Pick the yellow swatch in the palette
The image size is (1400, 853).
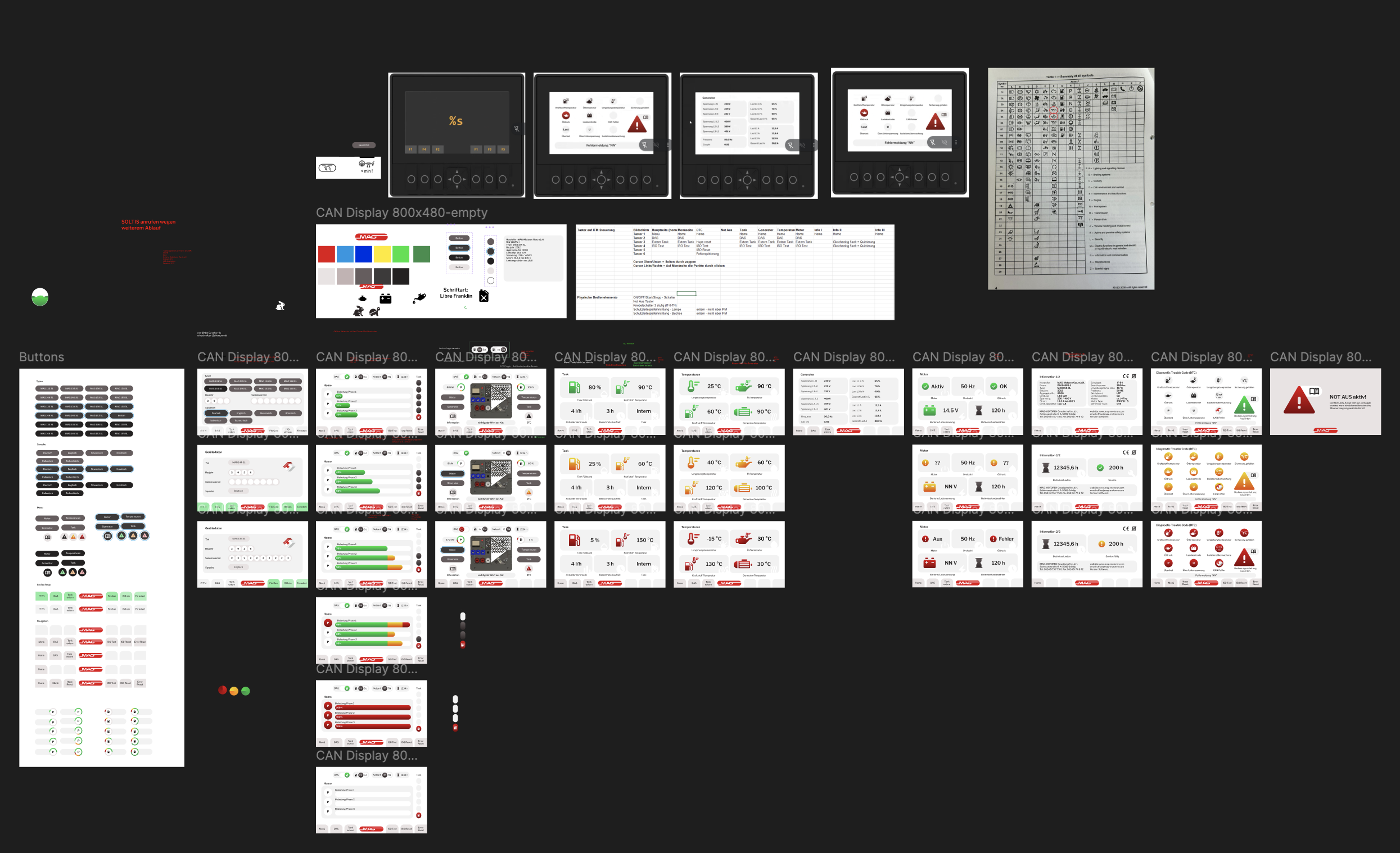[382, 255]
